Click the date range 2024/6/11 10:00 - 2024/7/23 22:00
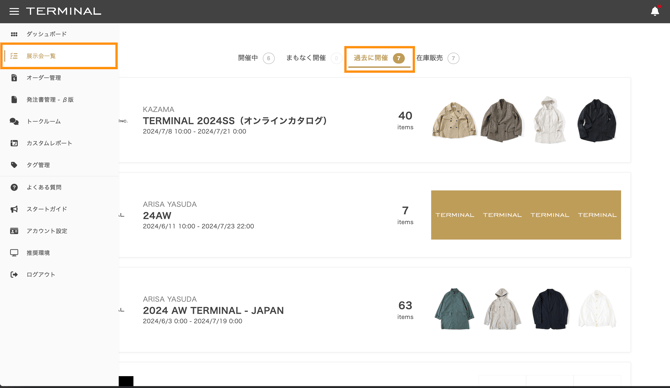 (x=198, y=226)
